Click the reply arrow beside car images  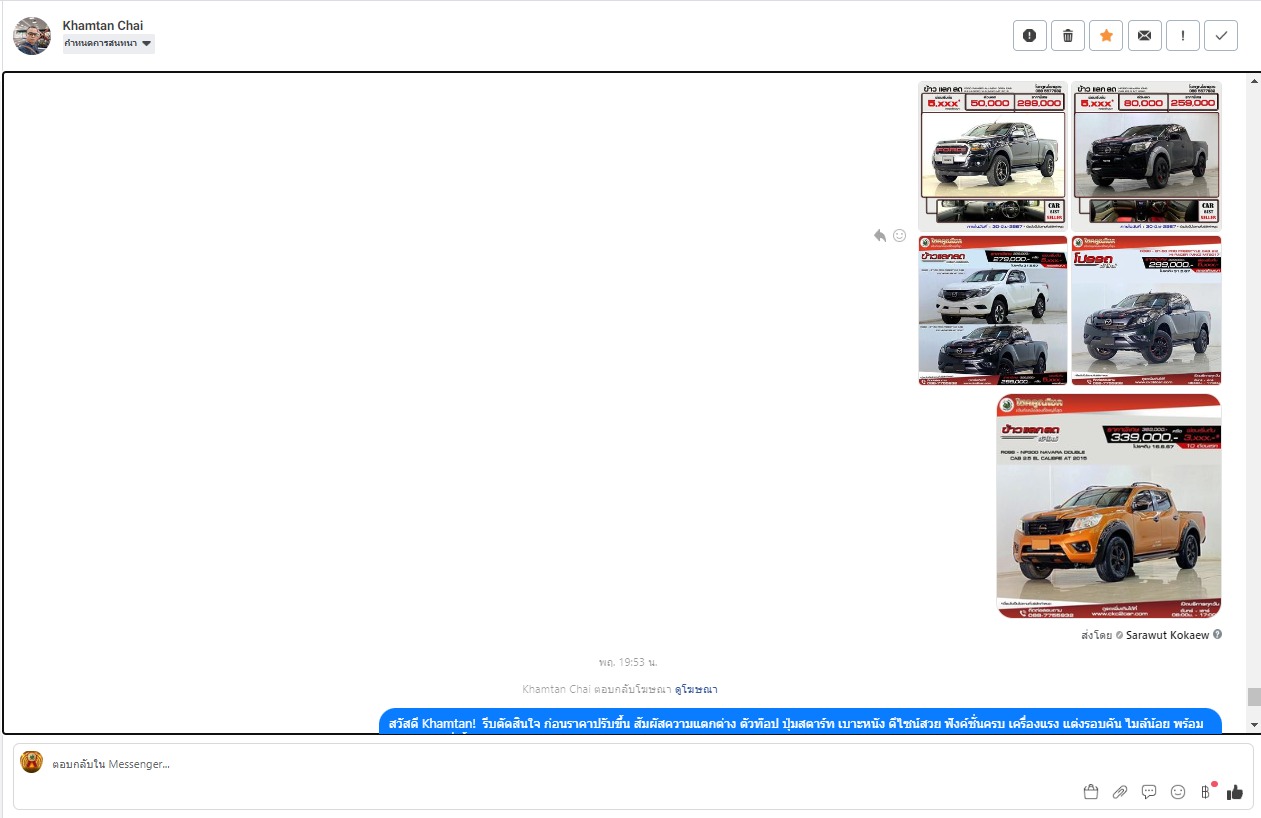click(x=880, y=235)
